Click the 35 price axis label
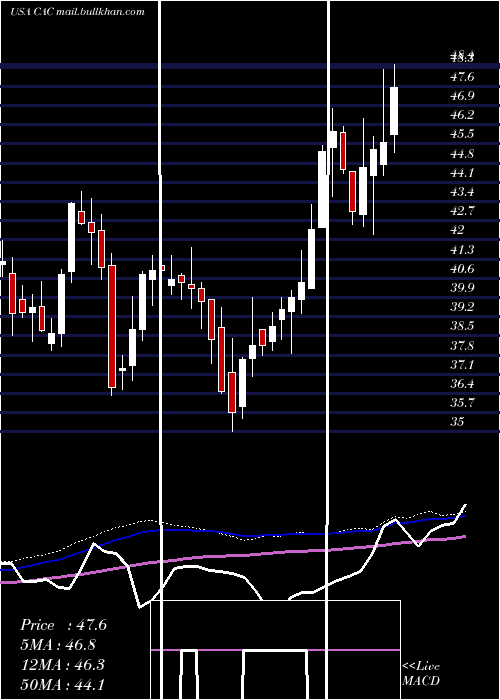The height and width of the screenshot is (700, 500). pyautogui.click(x=458, y=421)
